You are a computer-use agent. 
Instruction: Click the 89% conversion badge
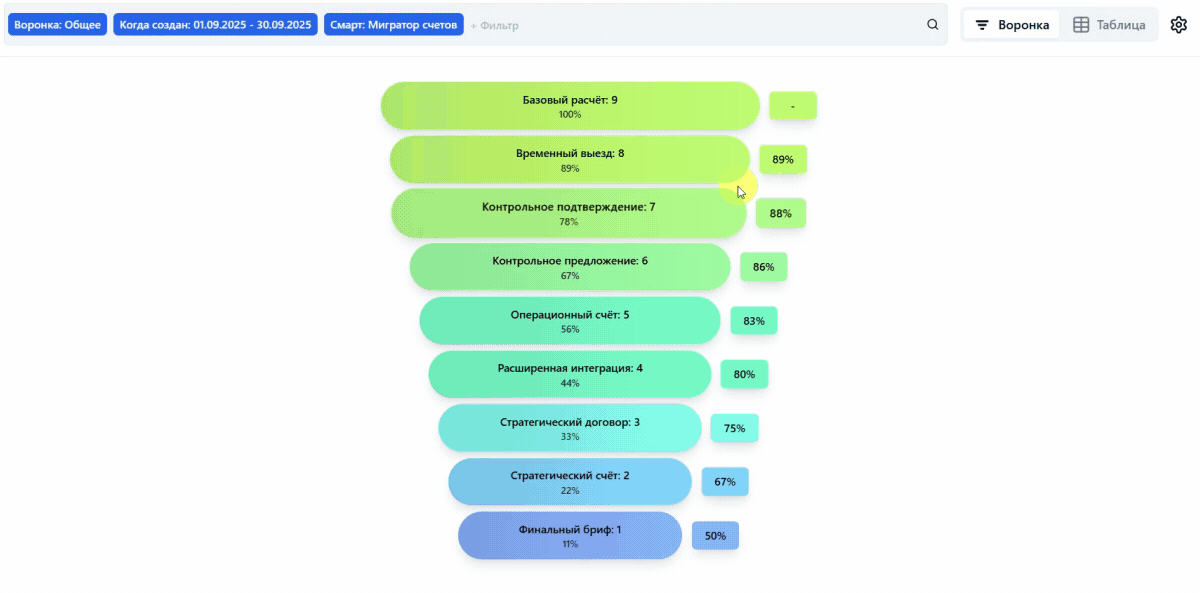tap(783, 160)
